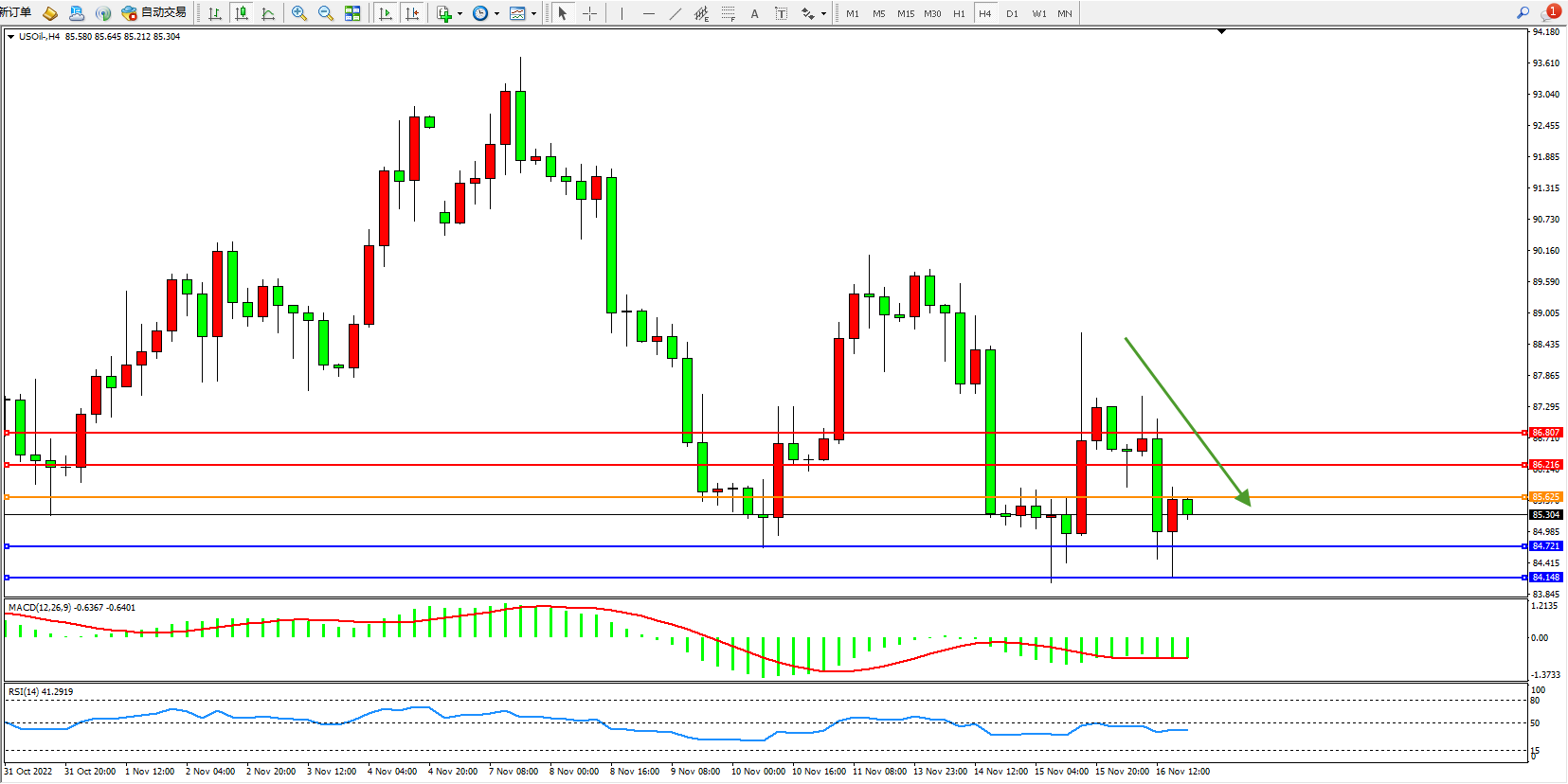This screenshot has height=784, width=1568.
Task: Expand the add indicators dropdown arrow
Action: (460, 14)
